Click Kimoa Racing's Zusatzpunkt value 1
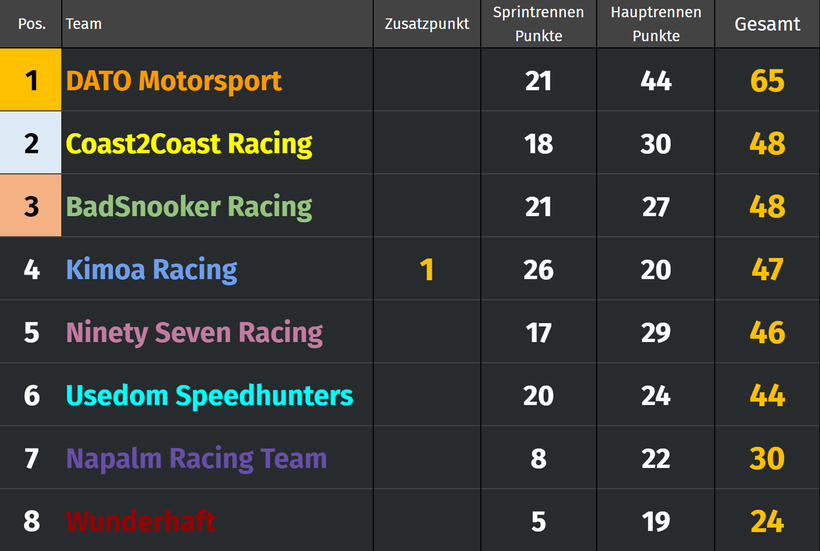This screenshot has height=551, width=820. (427, 270)
